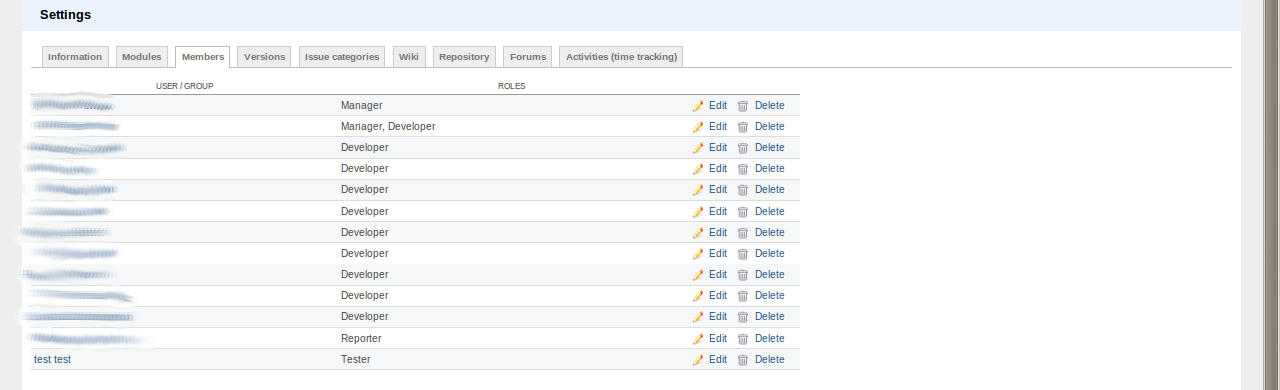Image resolution: width=1280 pixels, height=390 pixels.
Task: Open Activities (time tracking) tab
Action: (621, 57)
